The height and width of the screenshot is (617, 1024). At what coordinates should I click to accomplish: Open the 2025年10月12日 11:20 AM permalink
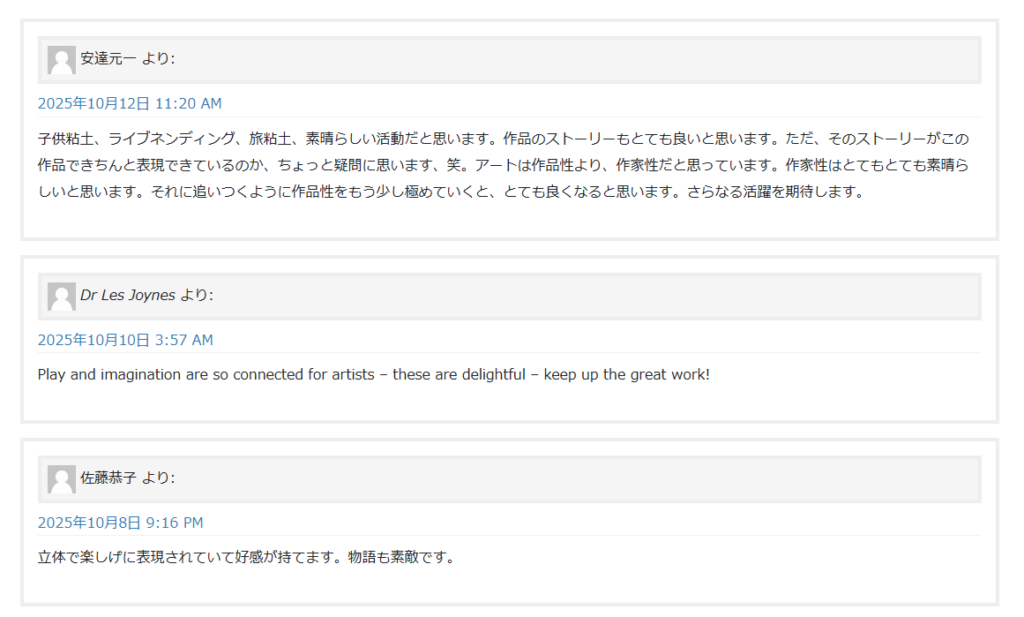tap(130, 103)
